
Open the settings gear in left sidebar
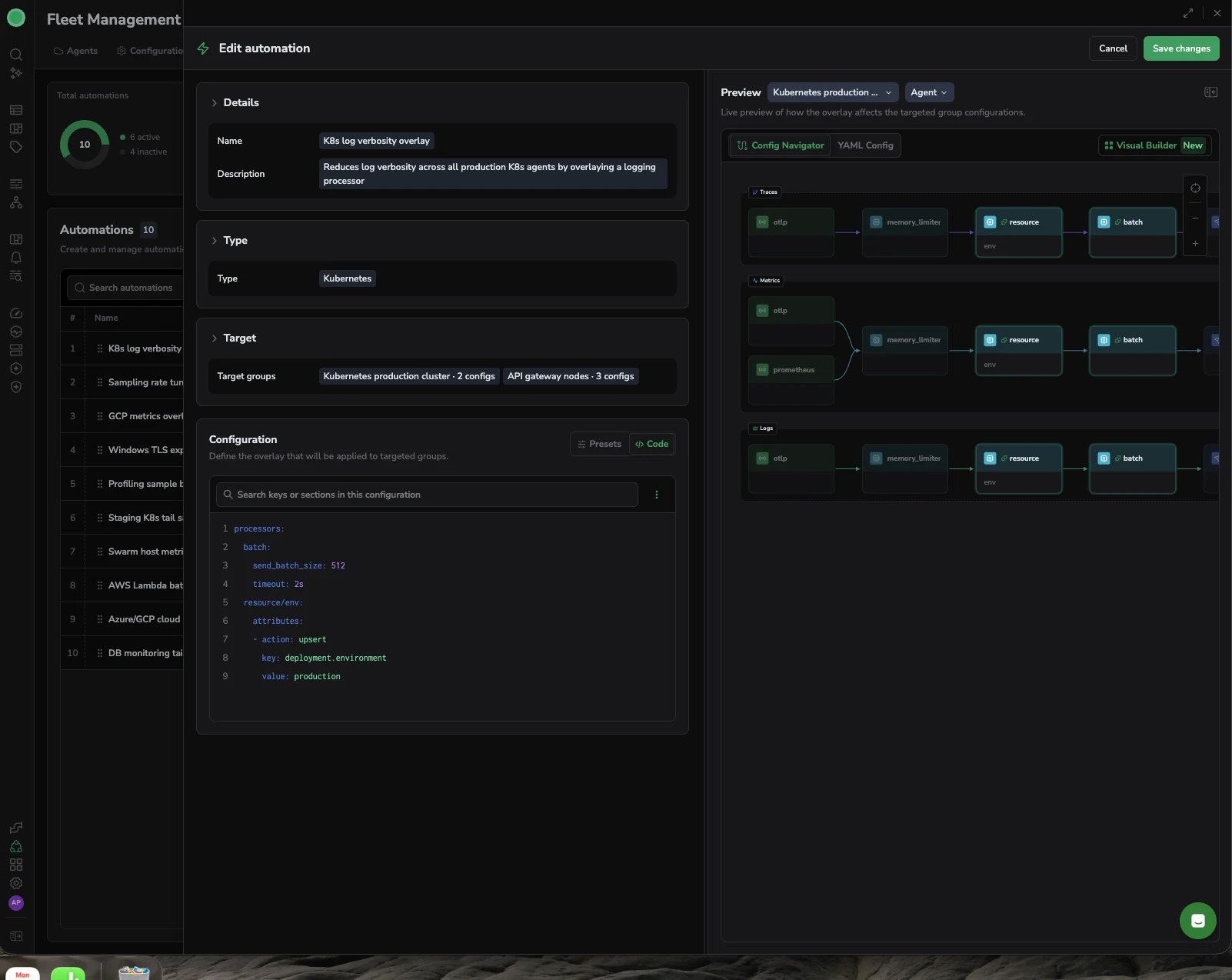click(15, 883)
